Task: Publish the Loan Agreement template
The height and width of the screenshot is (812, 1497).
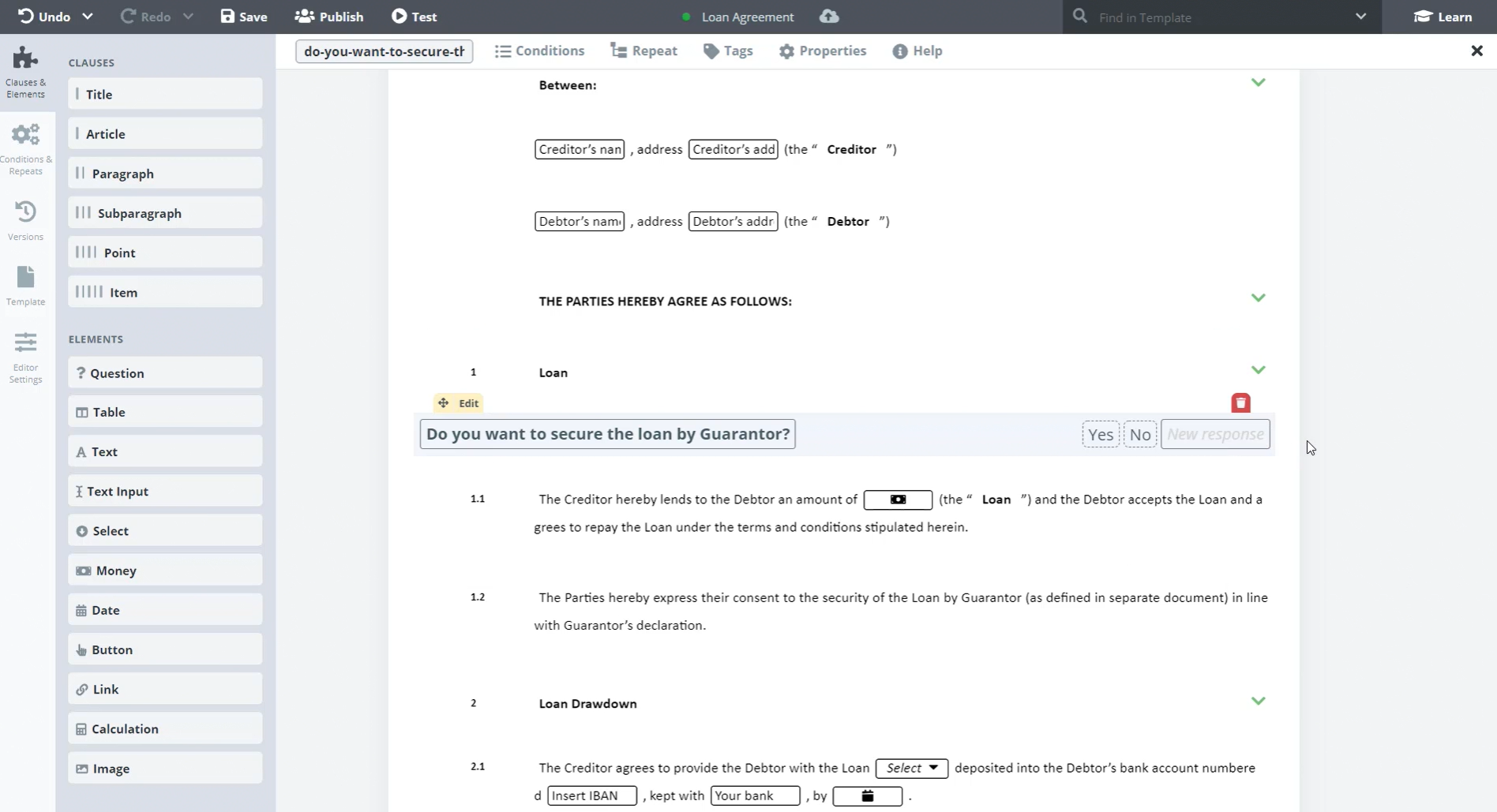Action: pyautogui.click(x=329, y=17)
